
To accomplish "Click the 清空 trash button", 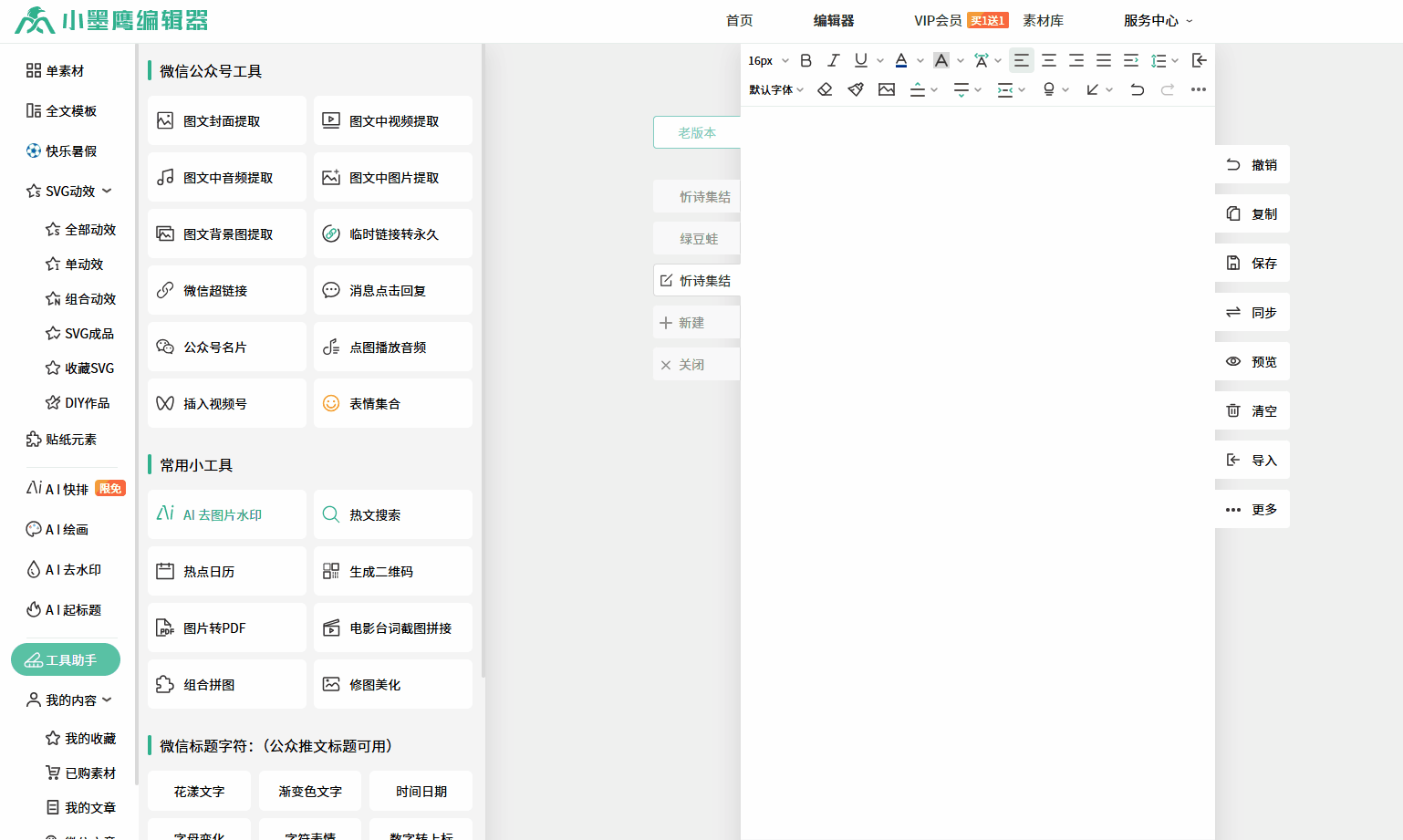I will [x=1252, y=410].
